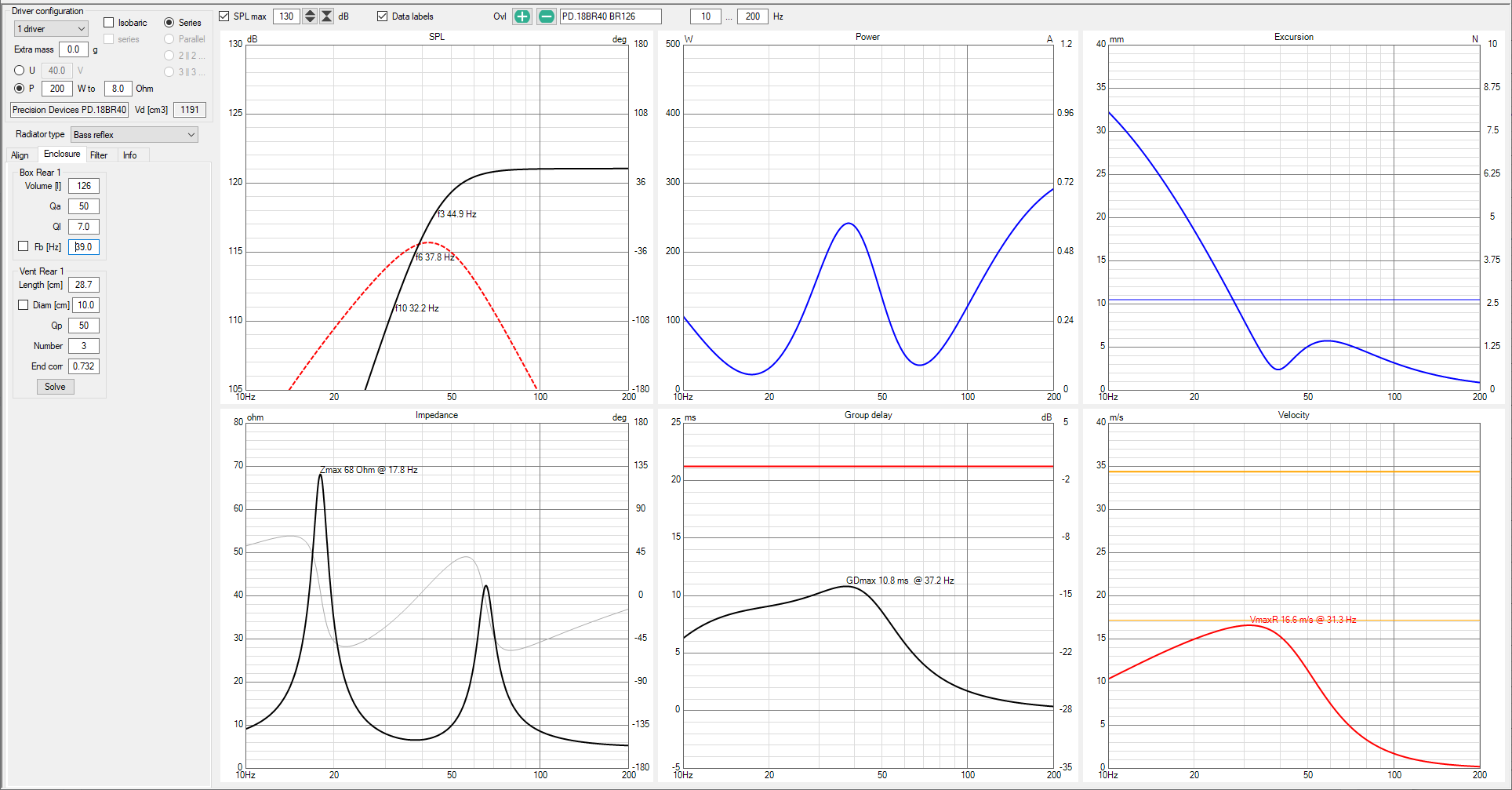Lock Fb [Hz] with its checkbox
Image resolution: width=1512 pixels, height=790 pixels.
24,246
